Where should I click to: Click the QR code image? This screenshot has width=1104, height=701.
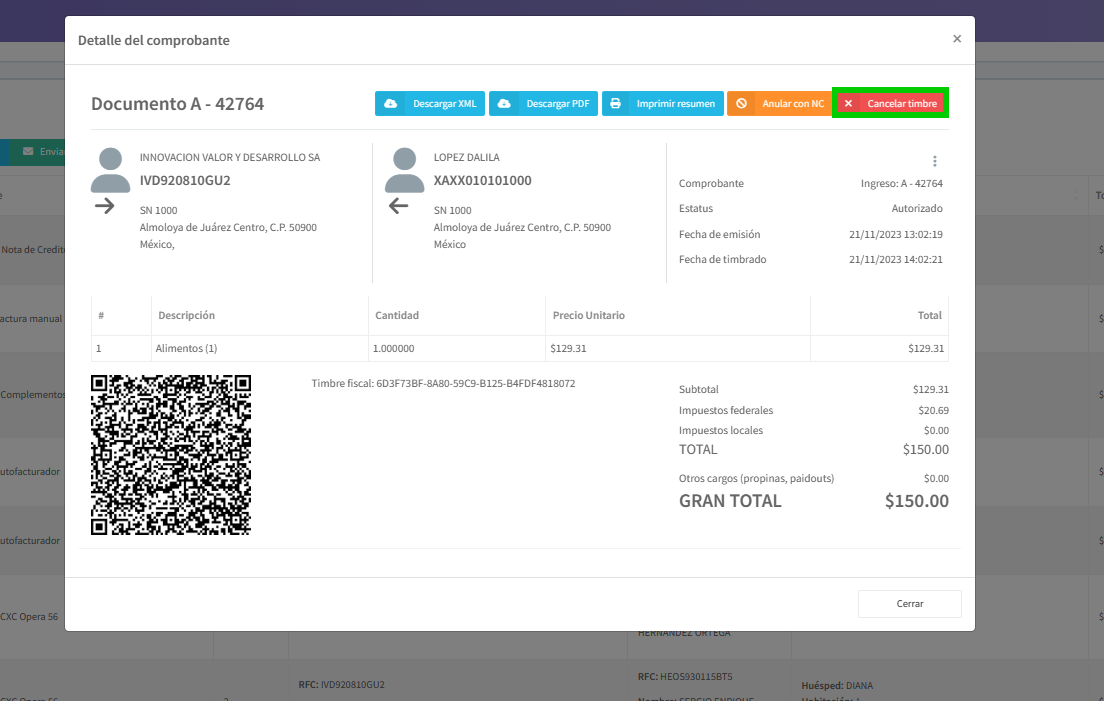(171, 455)
